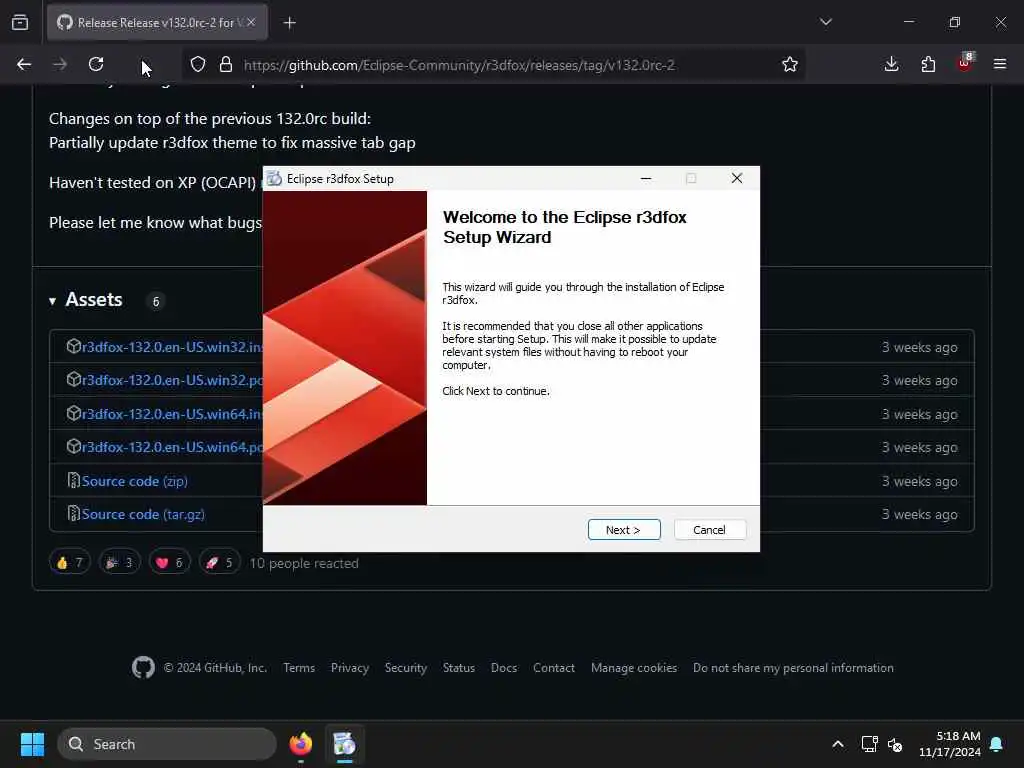The height and width of the screenshot is (768, 1024).
Task: Open GitHub logo in the footer
Action: pyautogui.click(x=144, y=667)
